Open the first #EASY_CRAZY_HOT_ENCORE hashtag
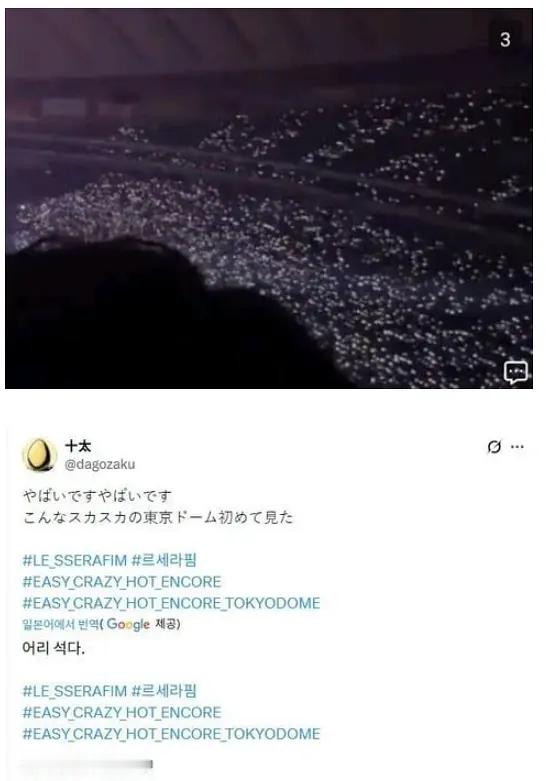546x781 pixels. [x=122, y=582]
